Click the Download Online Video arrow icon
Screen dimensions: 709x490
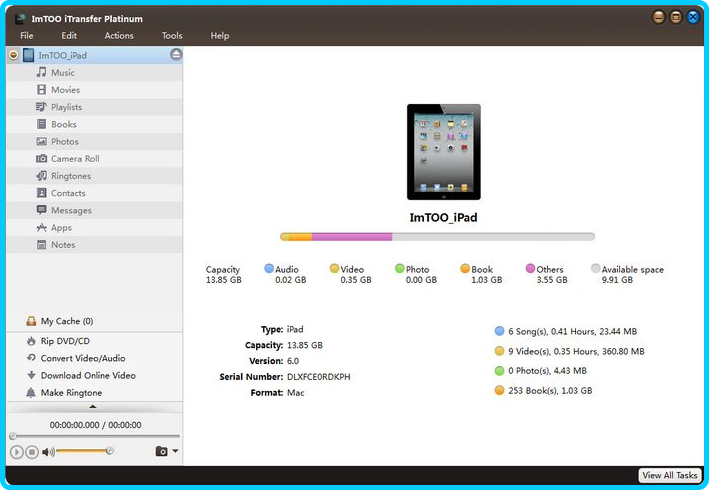pyautogui.click(x=31, y=375)
